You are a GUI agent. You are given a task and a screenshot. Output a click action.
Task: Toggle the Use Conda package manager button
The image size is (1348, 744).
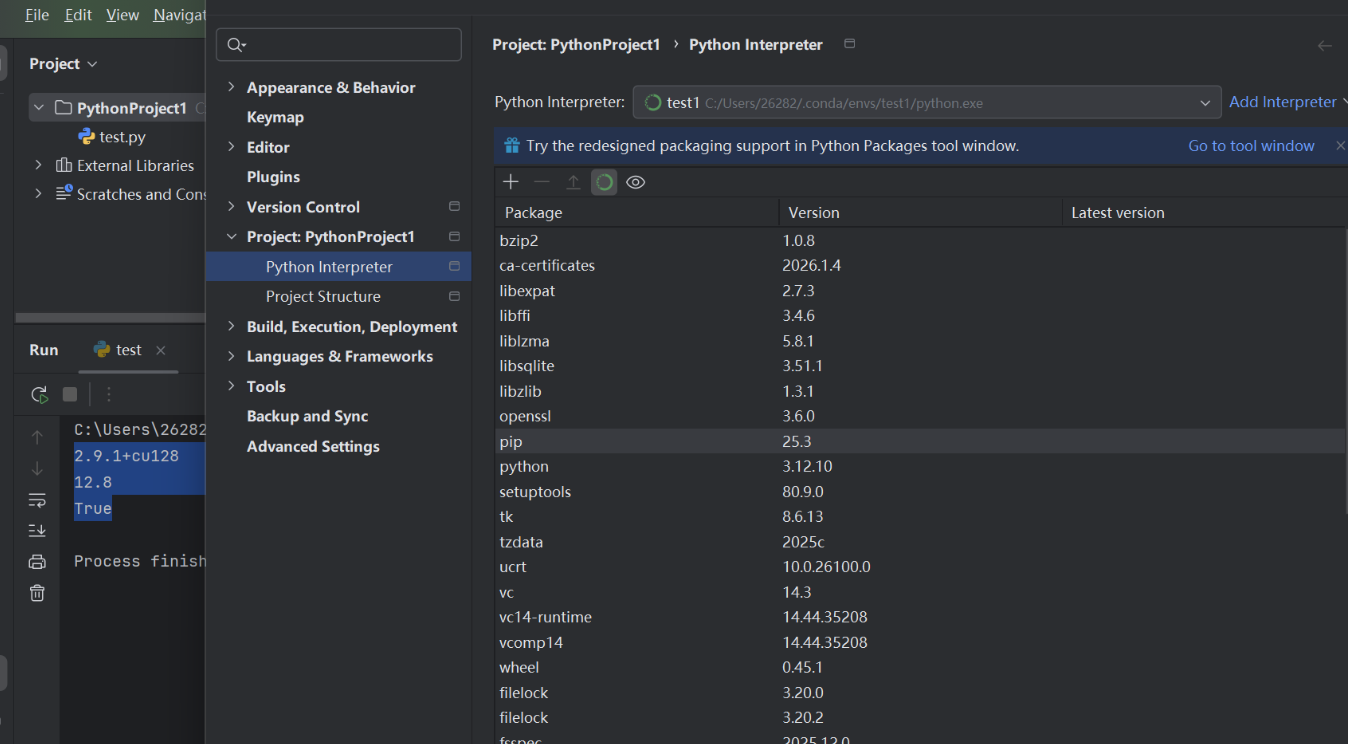[604, 182]
